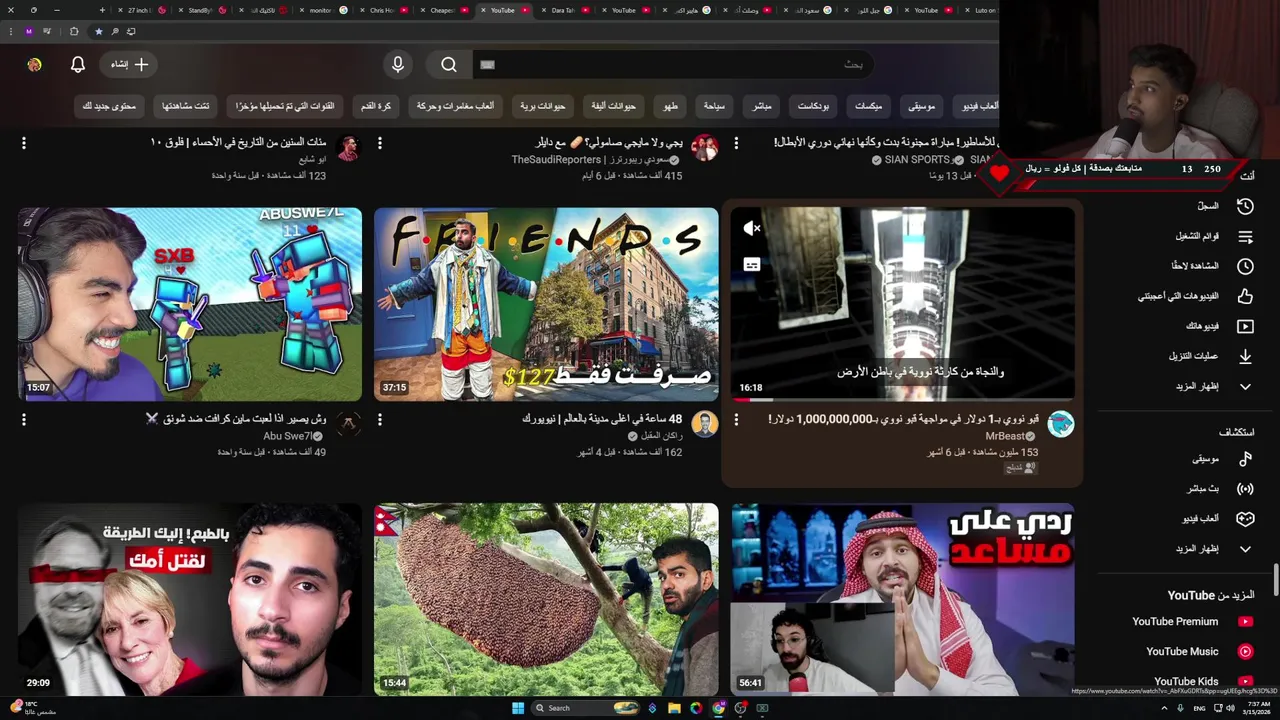
Task: Open options menu for TheSaudiReporters video
Action: (380, 143)
